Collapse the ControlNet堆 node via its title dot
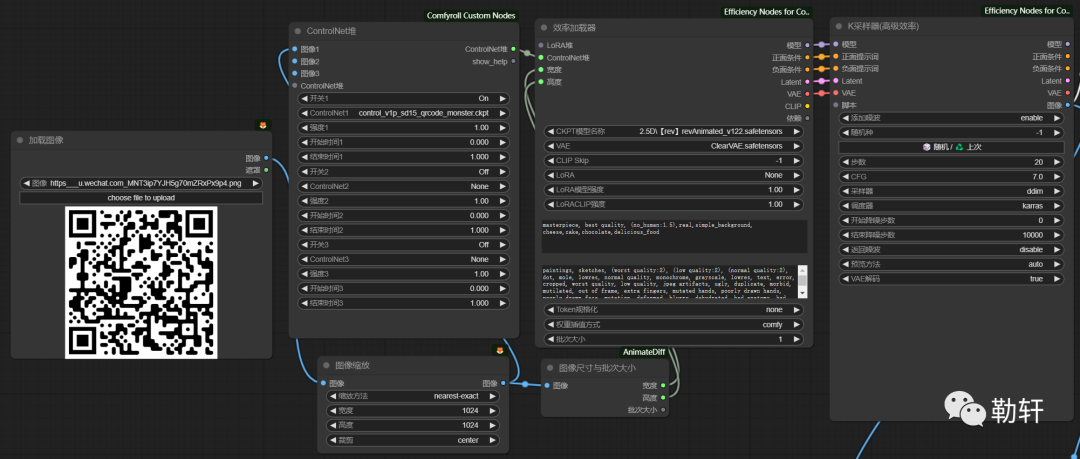 click(298, 31)
